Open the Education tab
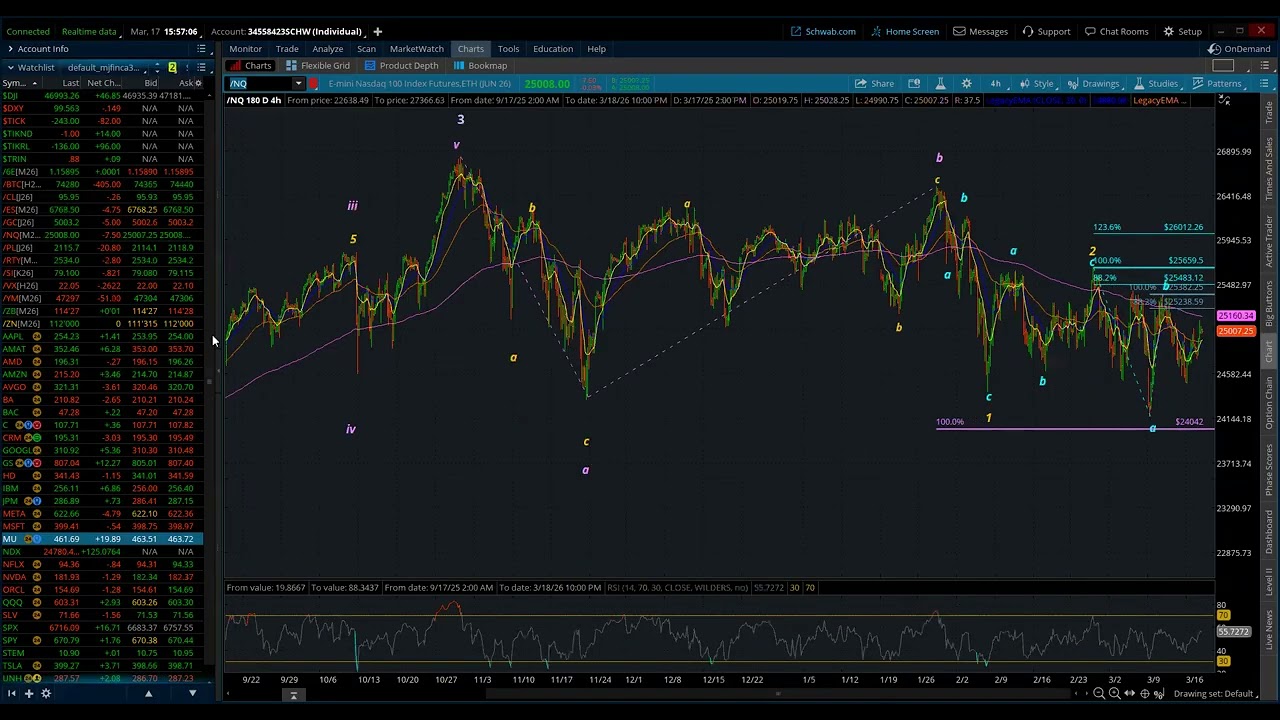This screenshot has height=720, width=1280. pyautogui.click(x=552, y=49)
